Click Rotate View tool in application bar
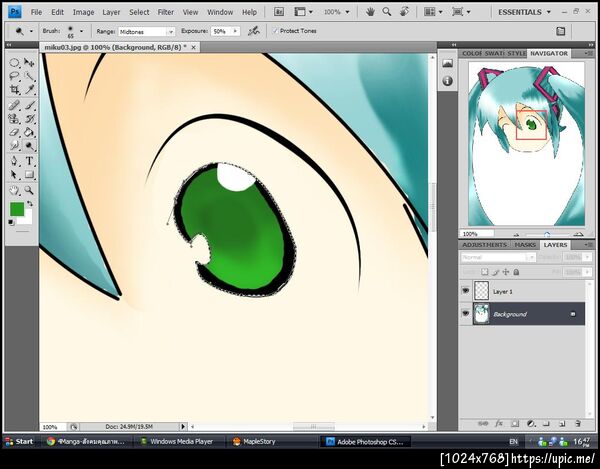 pos(404,12)
